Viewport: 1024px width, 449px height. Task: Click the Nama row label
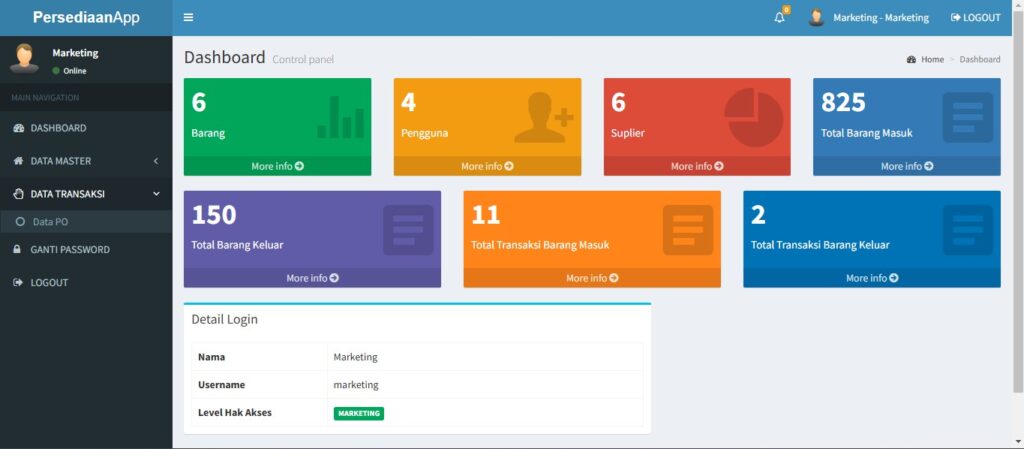coord(212,357)
